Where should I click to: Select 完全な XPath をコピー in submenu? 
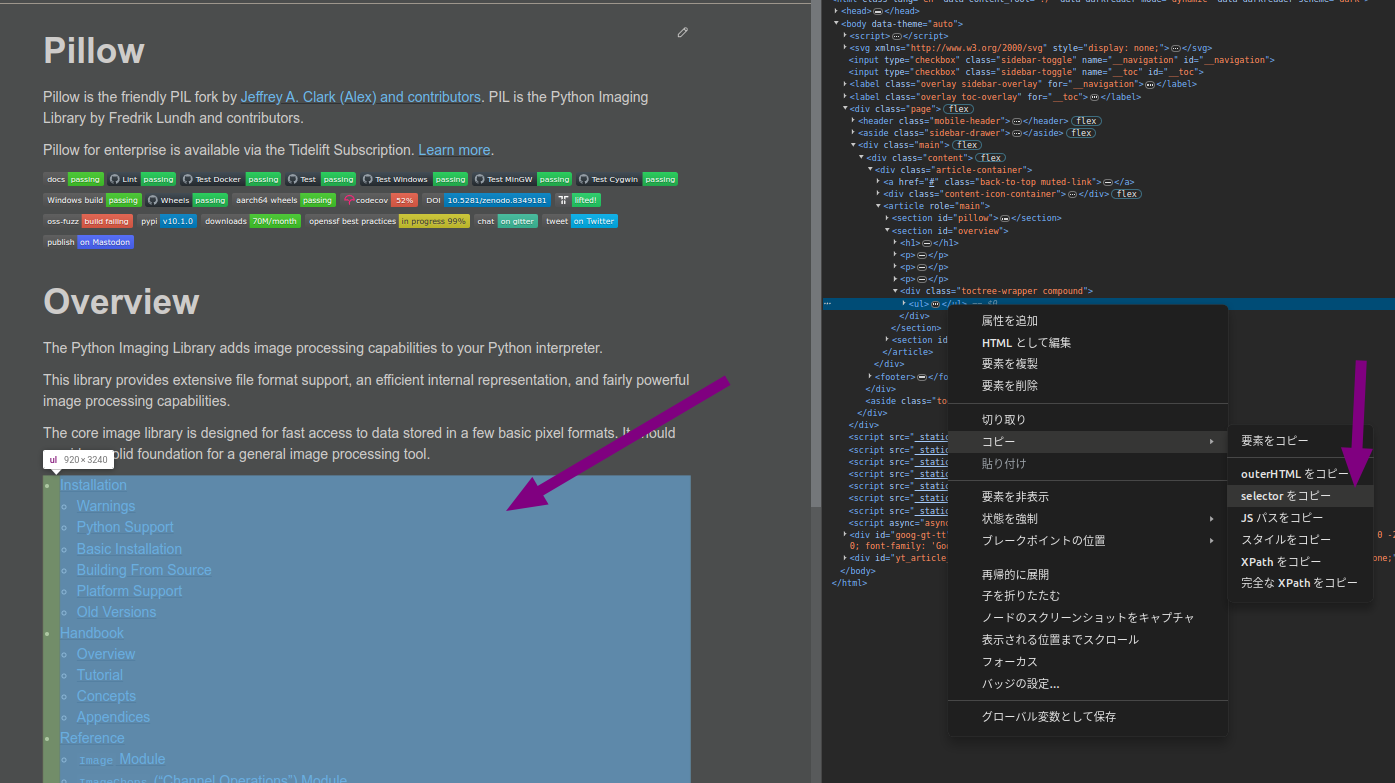pos(1300,583)
